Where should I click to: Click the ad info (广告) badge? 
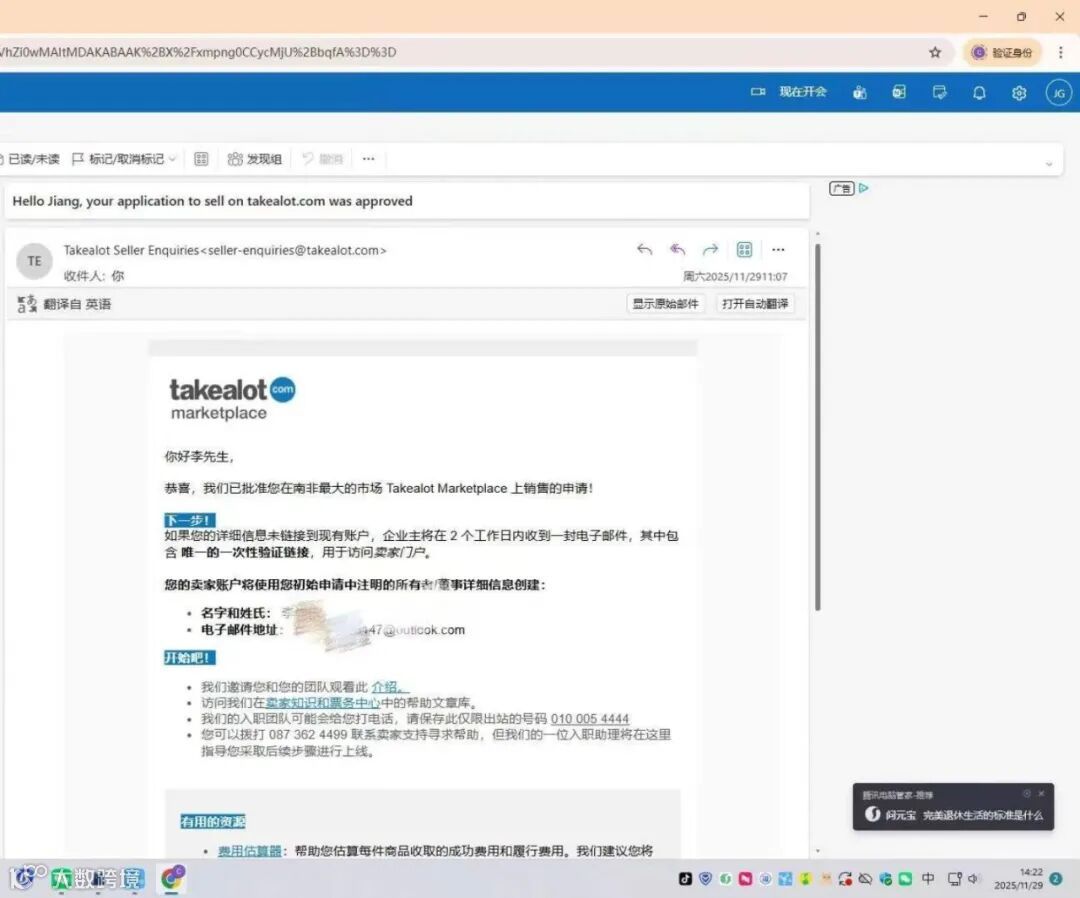pos(842,188)
